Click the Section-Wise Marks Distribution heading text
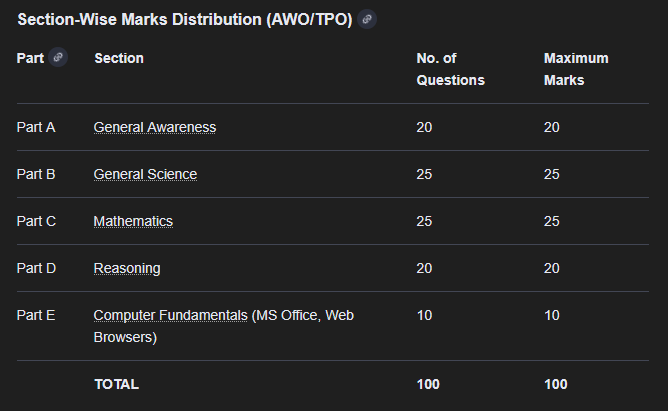The image size is (668, 411). pyautogui.click(x=184, y=20)
